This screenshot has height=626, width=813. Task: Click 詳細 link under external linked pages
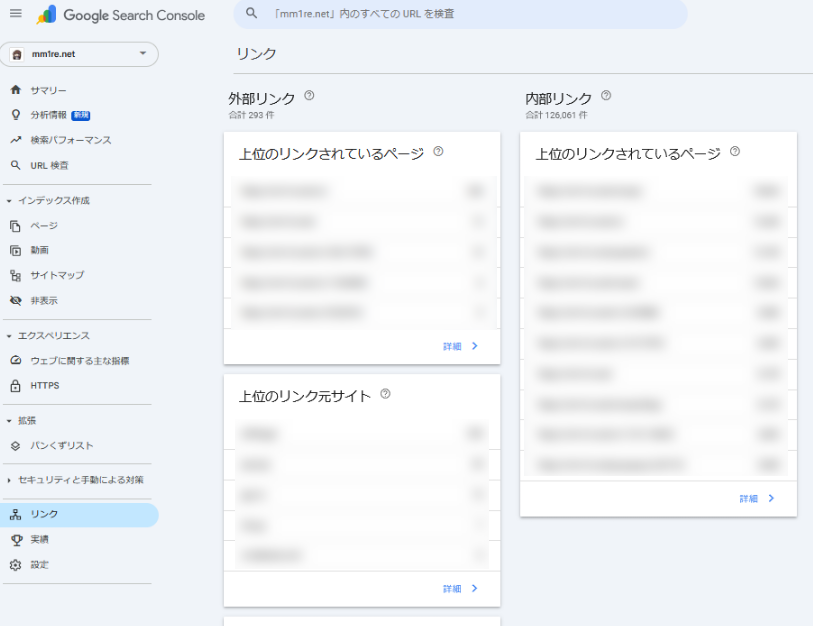460,346
